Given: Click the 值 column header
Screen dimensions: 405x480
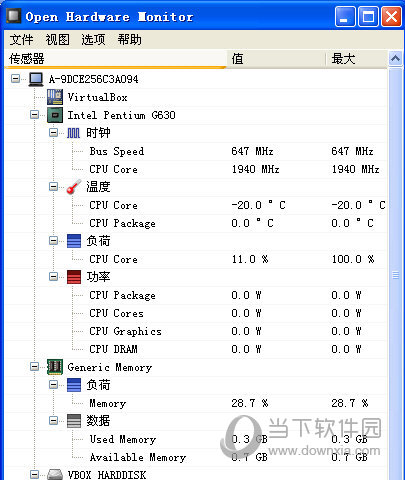Looking at the screenshot, I should pyautogui.click(x=276, y=59).
